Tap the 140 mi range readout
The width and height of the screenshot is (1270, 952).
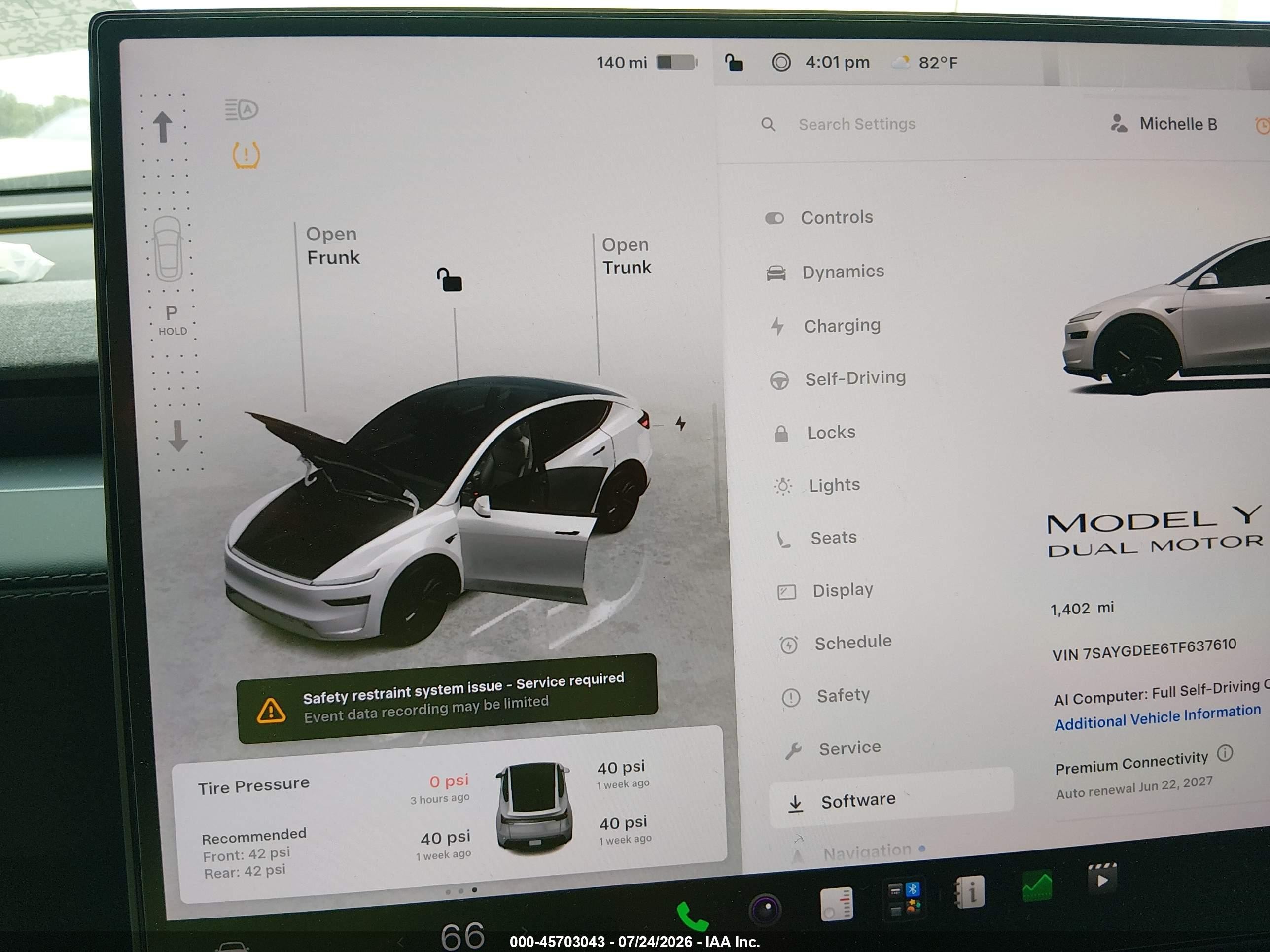click(x=621, y=62)
